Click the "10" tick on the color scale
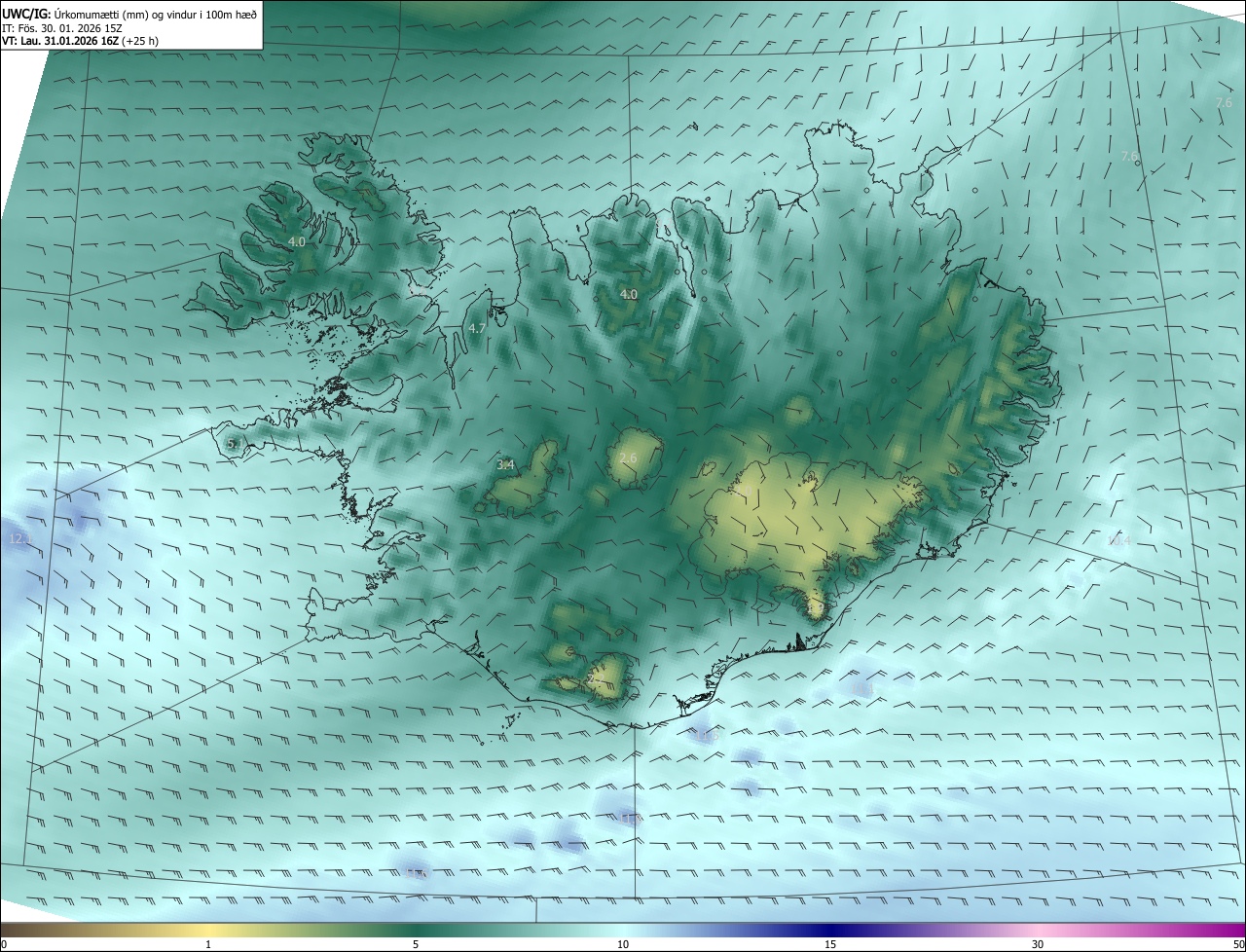 [623, 944]
